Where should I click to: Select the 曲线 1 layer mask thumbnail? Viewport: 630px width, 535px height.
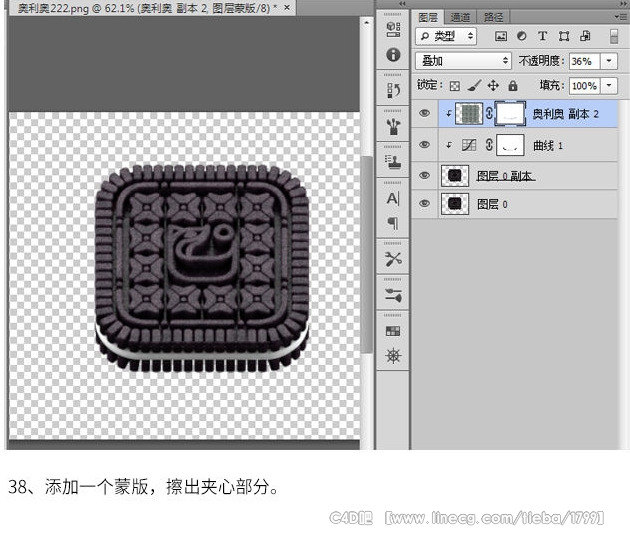click(x=510, y=145)
